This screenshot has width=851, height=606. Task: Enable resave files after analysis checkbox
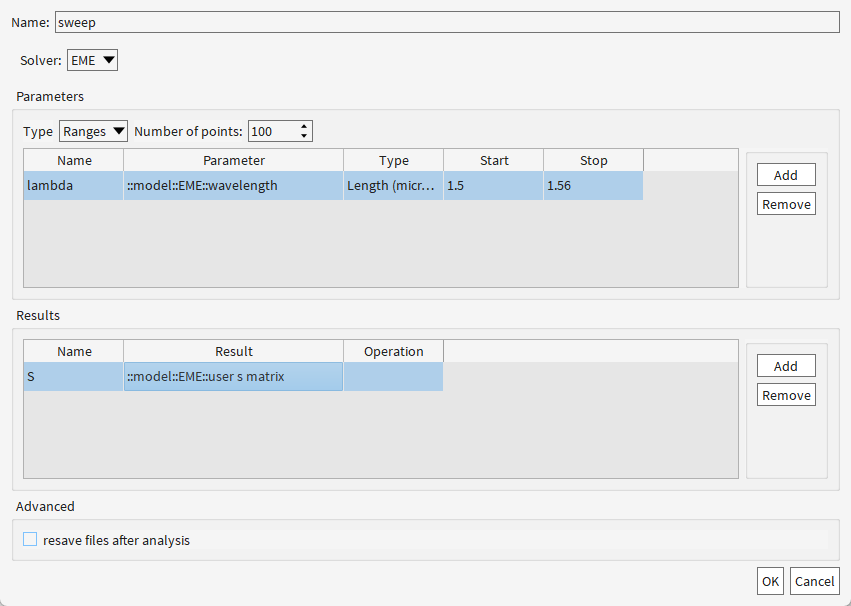coord(30,539)
